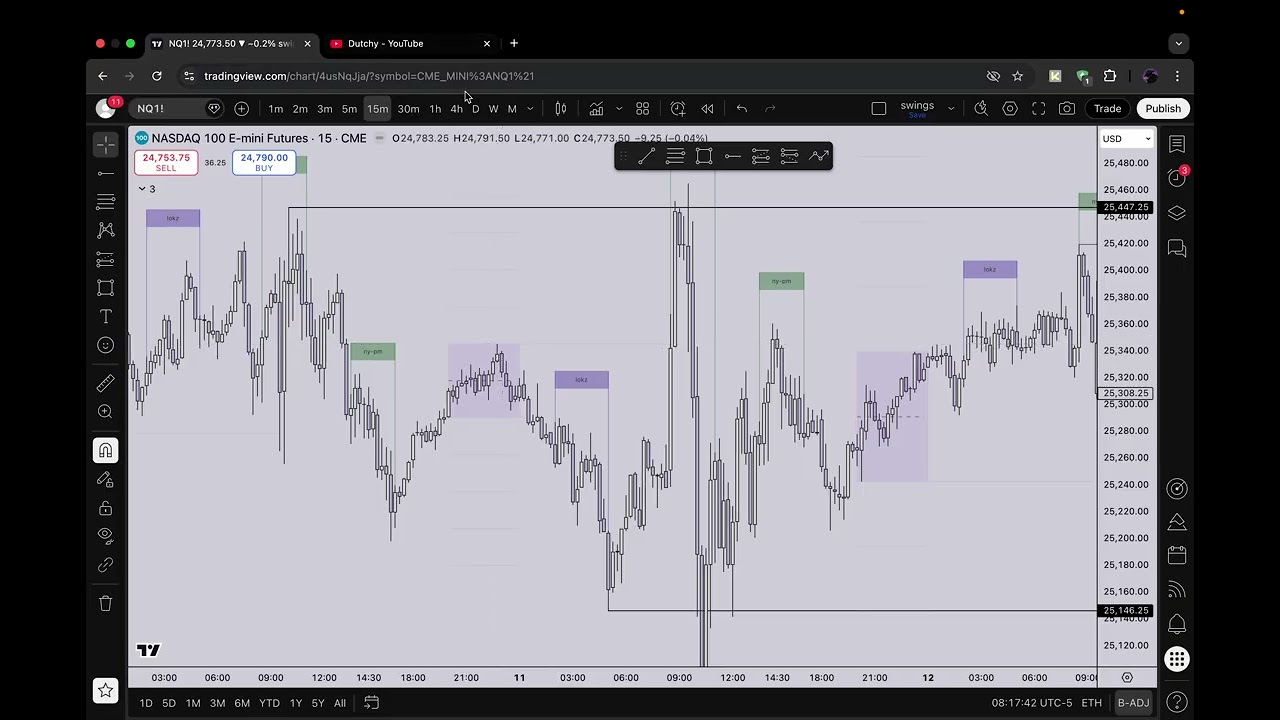The width and height of the screenshot is (1280, 720).
Task: Click the Zoom in tool
Action: (x=105, y=411)
